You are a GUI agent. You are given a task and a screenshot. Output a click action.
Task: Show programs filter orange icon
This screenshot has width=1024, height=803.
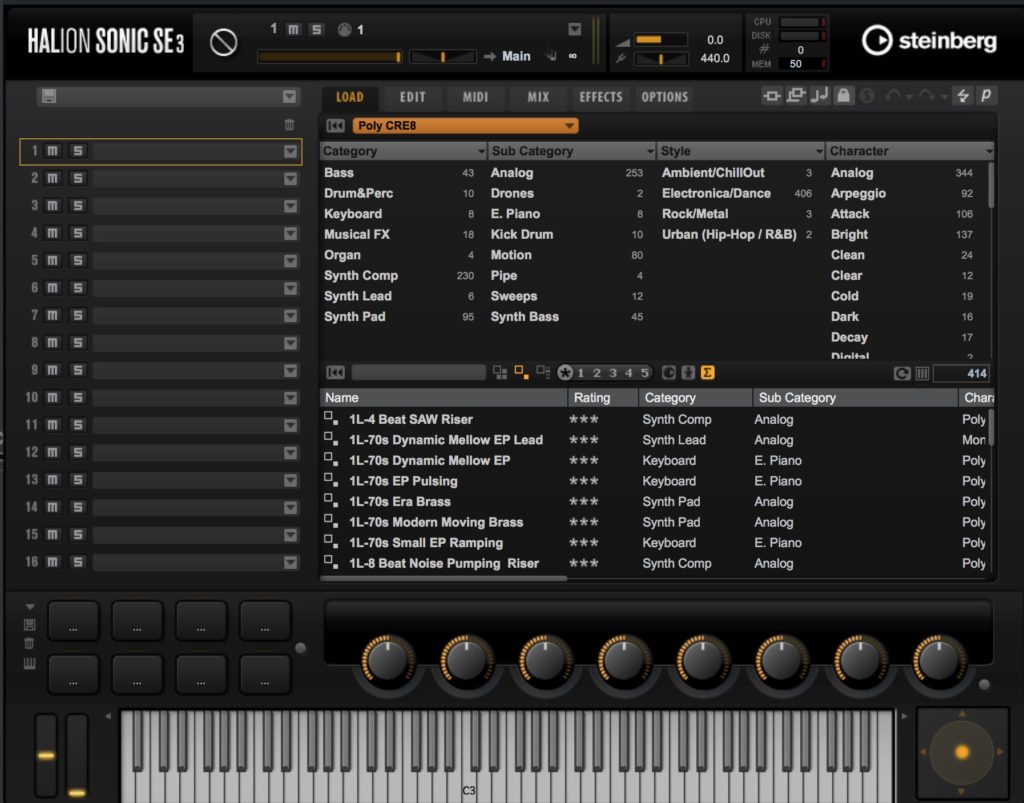521,373
